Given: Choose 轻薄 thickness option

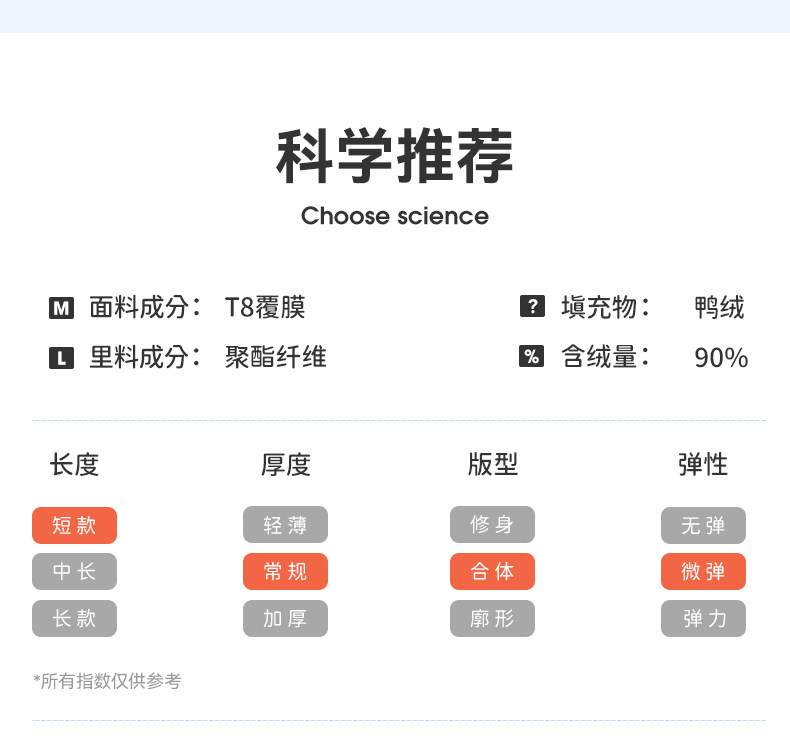Looking at the screenshot, I should pos(285,525).
